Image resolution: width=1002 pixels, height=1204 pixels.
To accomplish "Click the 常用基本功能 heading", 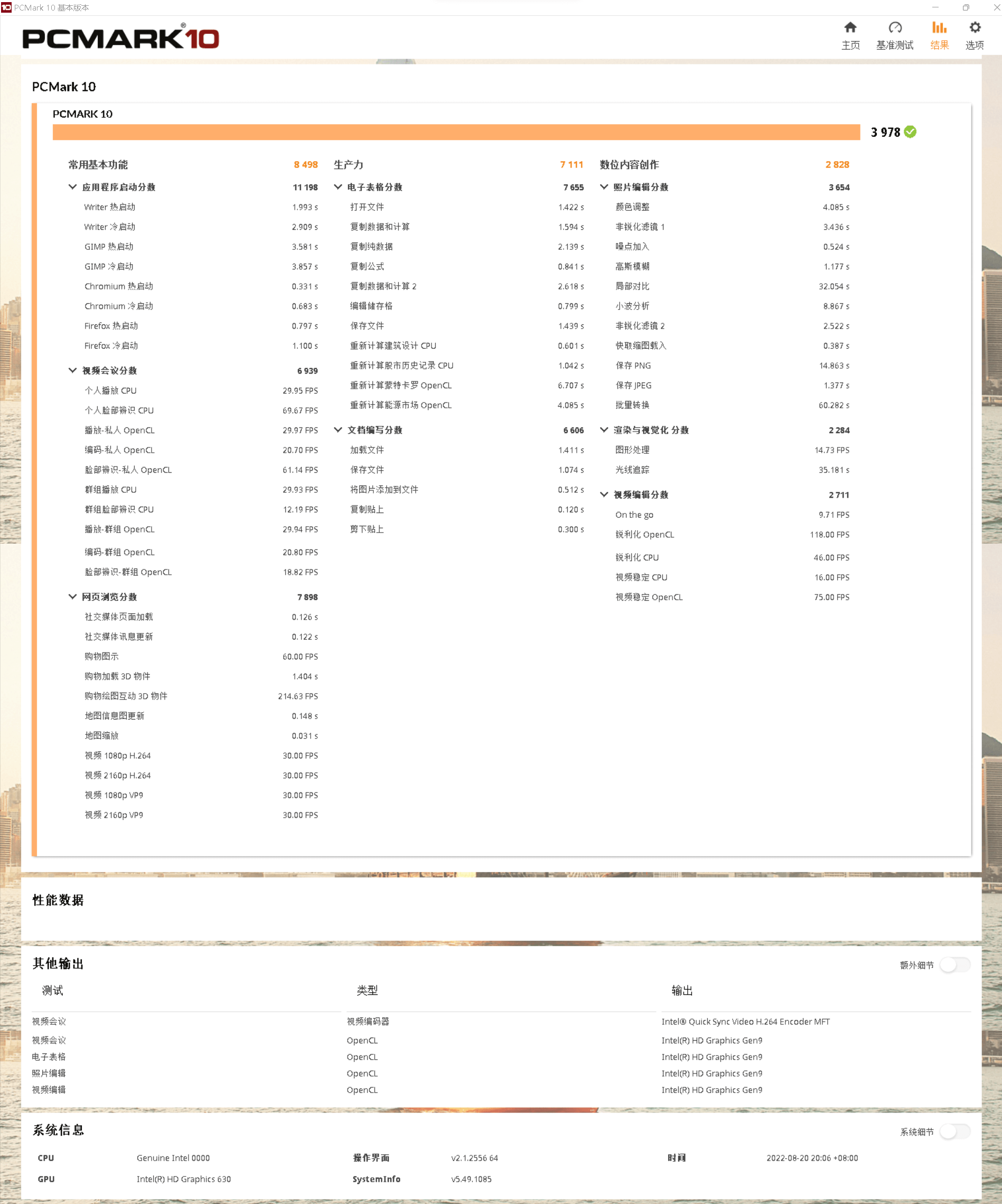I will pyautogui.click(x=98, y=164).
